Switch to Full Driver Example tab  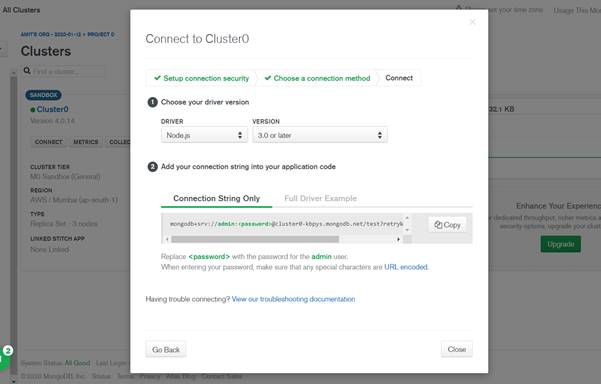tap(320, 198)
